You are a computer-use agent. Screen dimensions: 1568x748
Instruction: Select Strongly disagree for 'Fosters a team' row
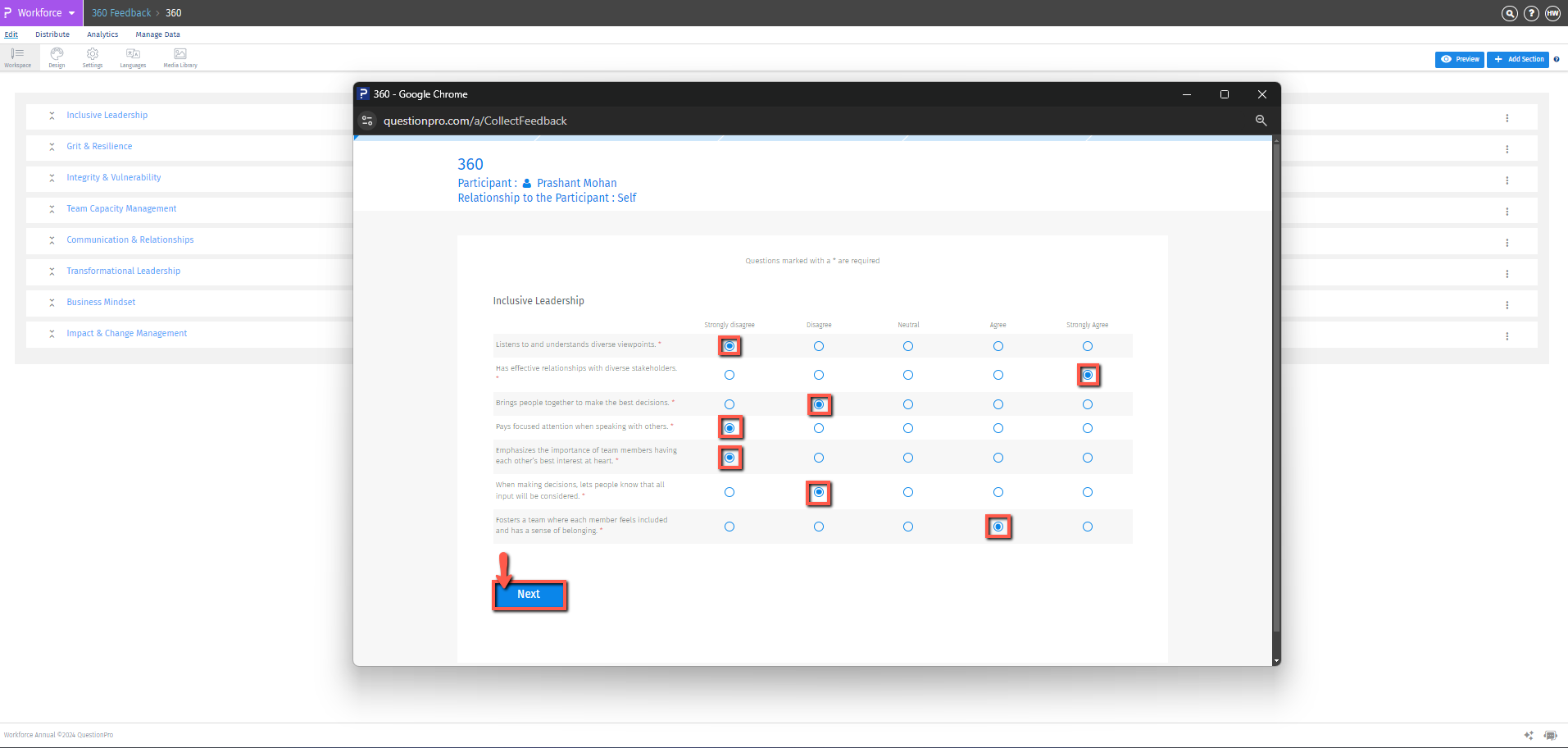coord(729,527)
